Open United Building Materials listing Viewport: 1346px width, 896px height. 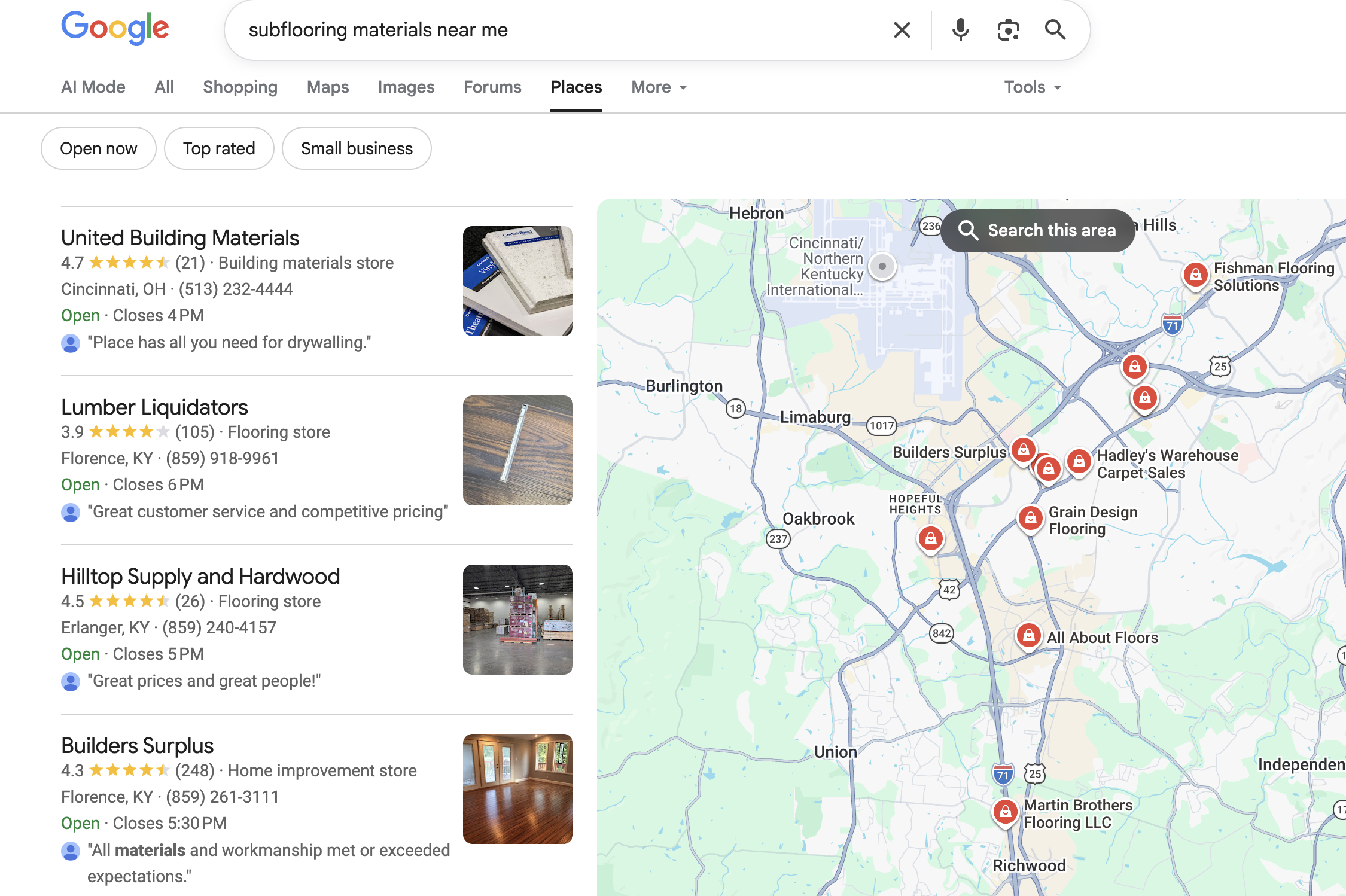(x=180, y=238)
